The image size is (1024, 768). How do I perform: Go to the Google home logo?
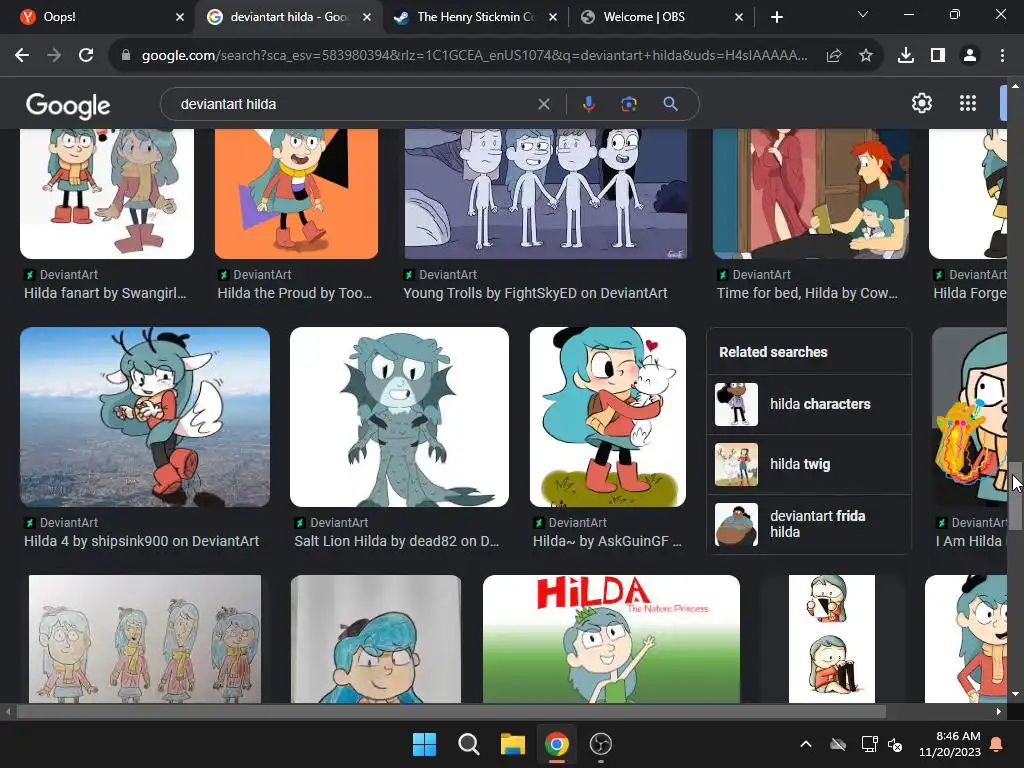(x=68, y=105)
